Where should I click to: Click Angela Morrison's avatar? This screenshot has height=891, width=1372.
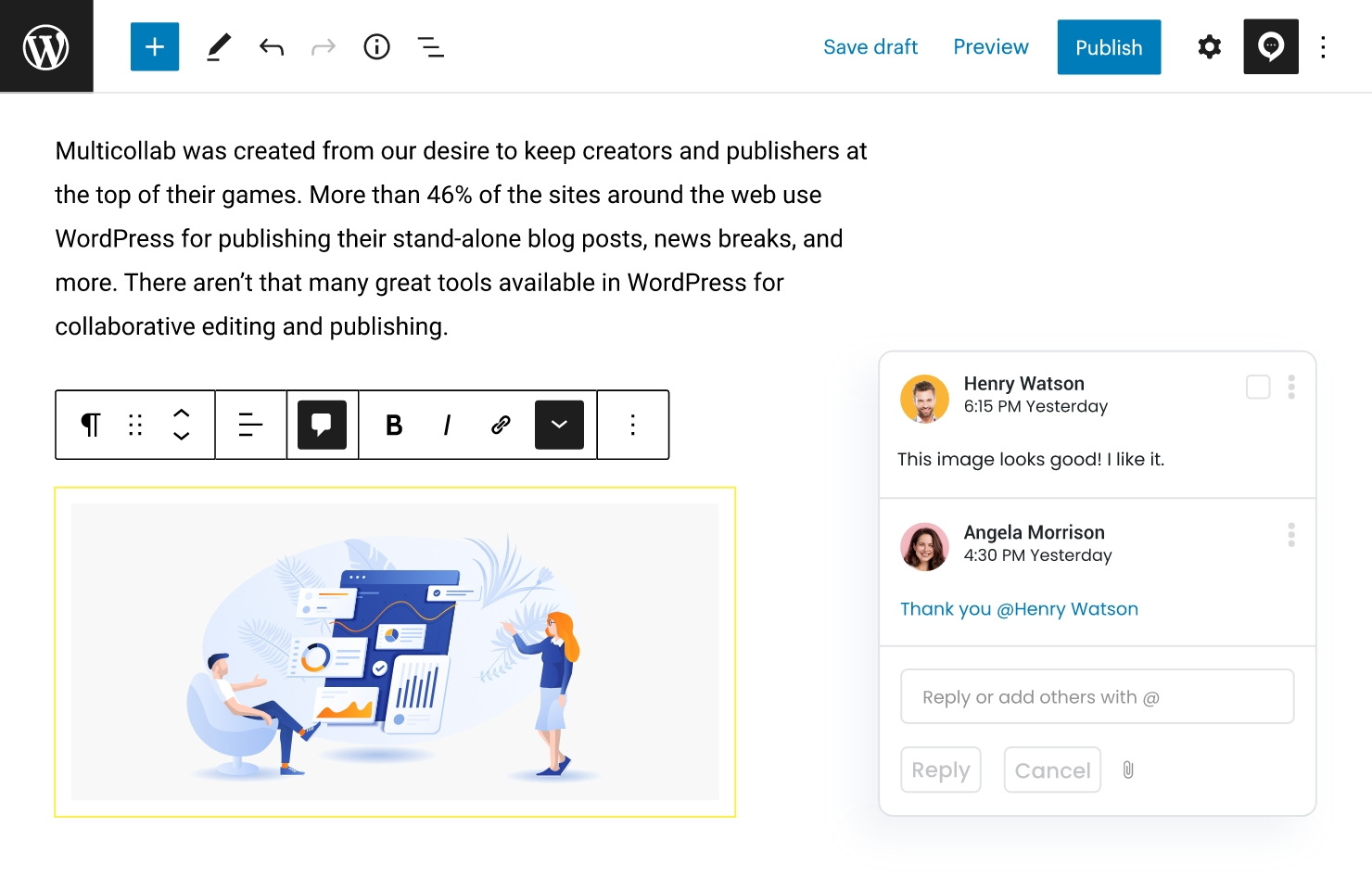pos(924,547)
